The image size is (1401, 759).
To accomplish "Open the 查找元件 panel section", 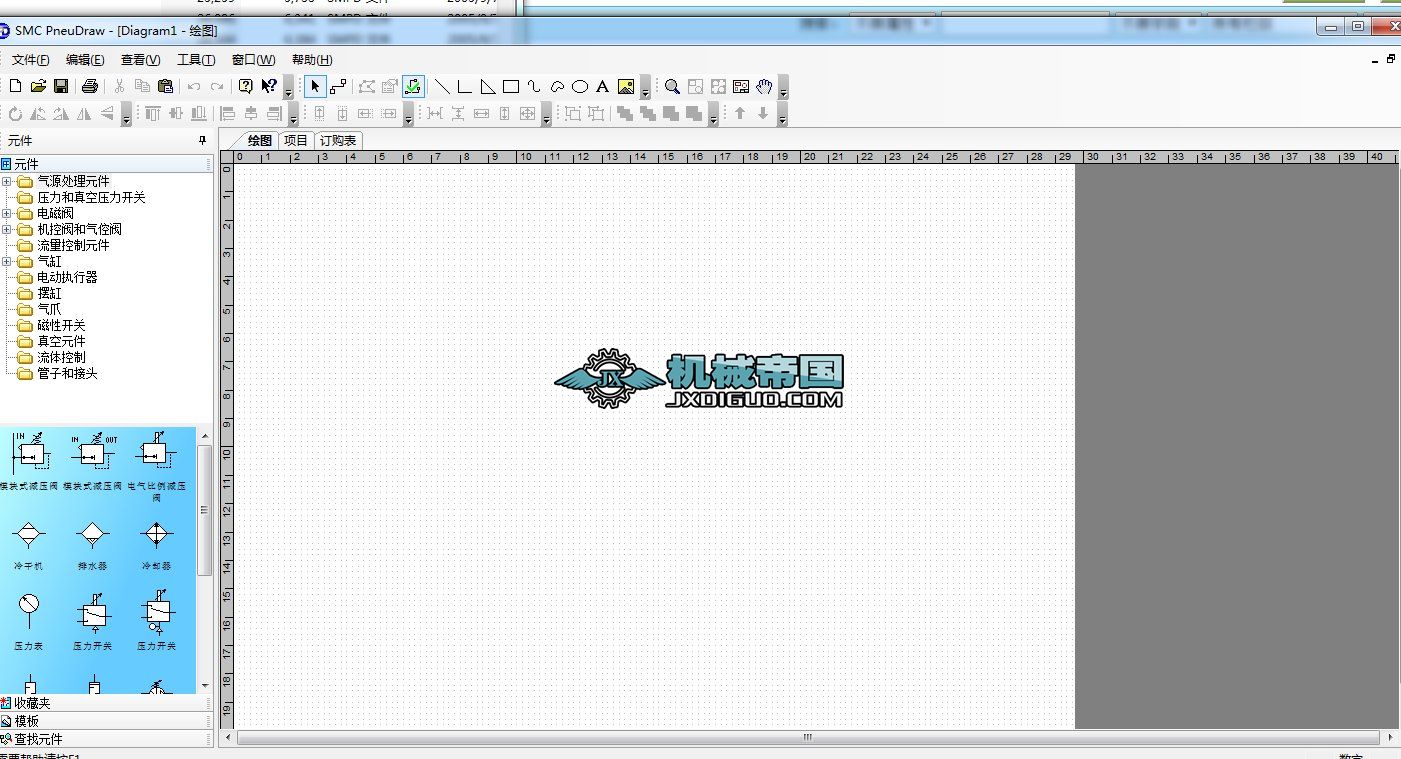I will (x=107, y=739).
